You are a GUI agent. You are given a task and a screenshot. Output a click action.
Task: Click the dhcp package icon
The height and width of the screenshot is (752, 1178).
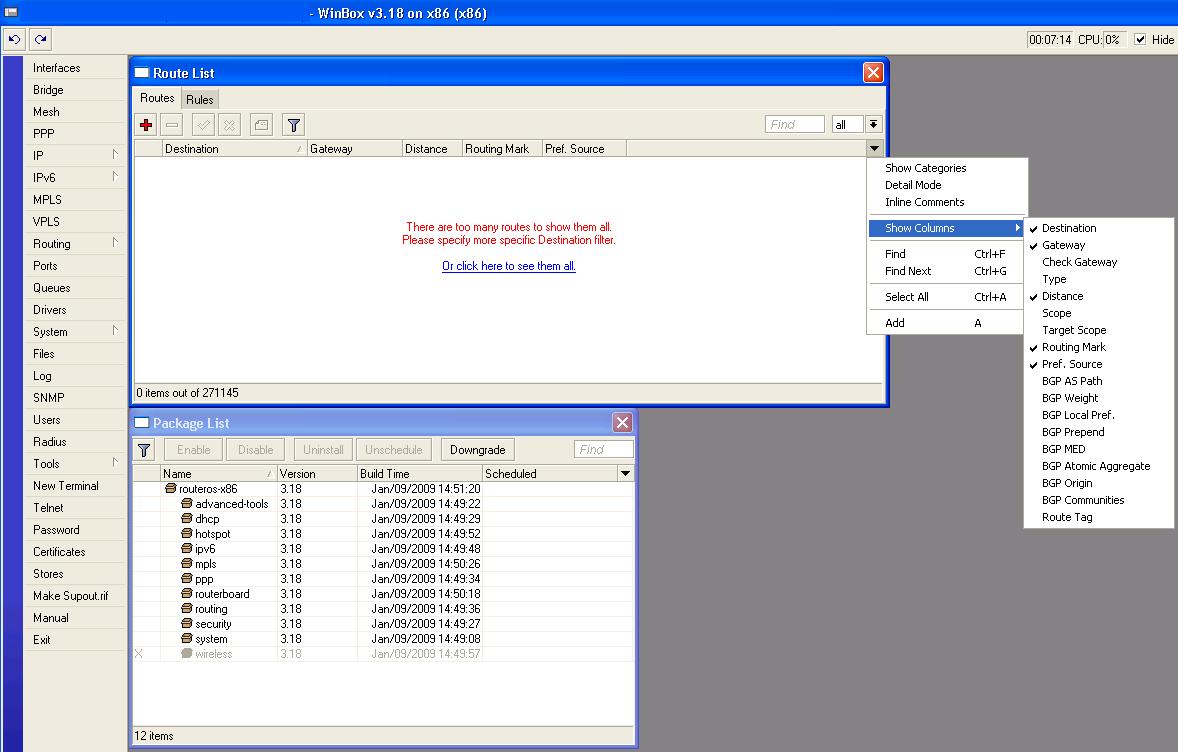coord(186,519)
